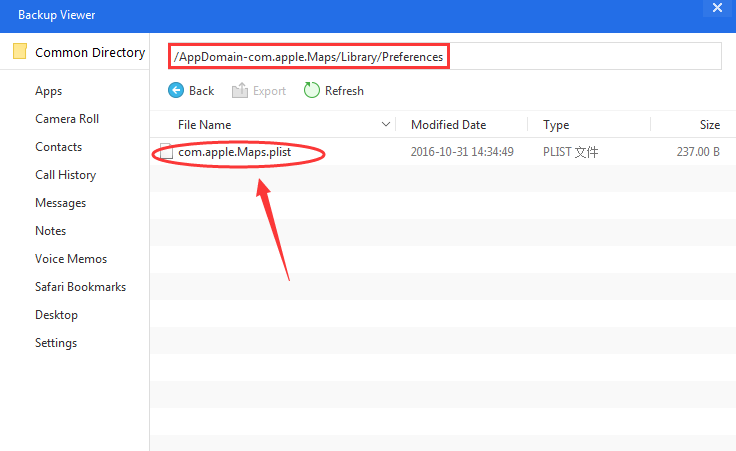
Task: Open Voice Memos category
Action: pyautogui.click(x=71, y=259)
